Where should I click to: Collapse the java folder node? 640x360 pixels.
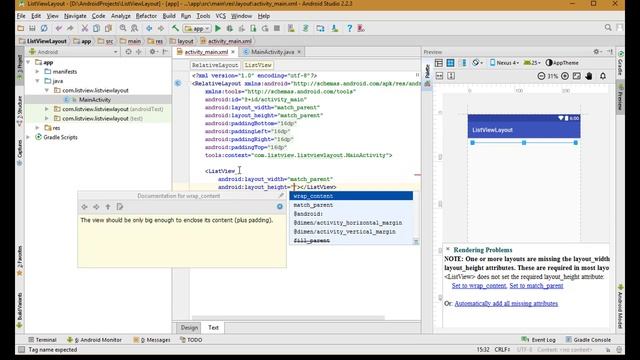point(38,81)
